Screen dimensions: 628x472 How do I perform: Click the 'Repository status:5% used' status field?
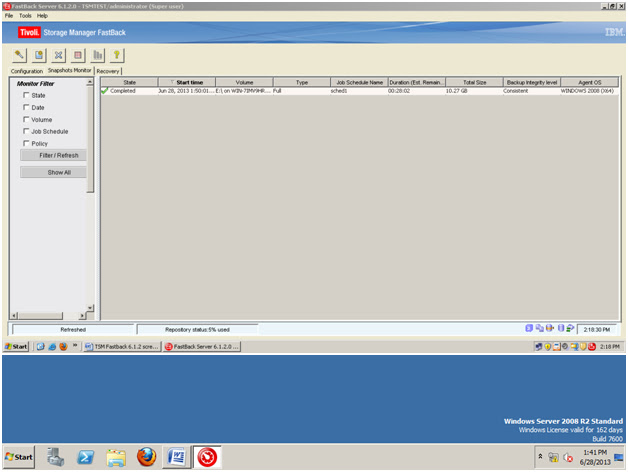pyautogui.click(x=197, y=329)
